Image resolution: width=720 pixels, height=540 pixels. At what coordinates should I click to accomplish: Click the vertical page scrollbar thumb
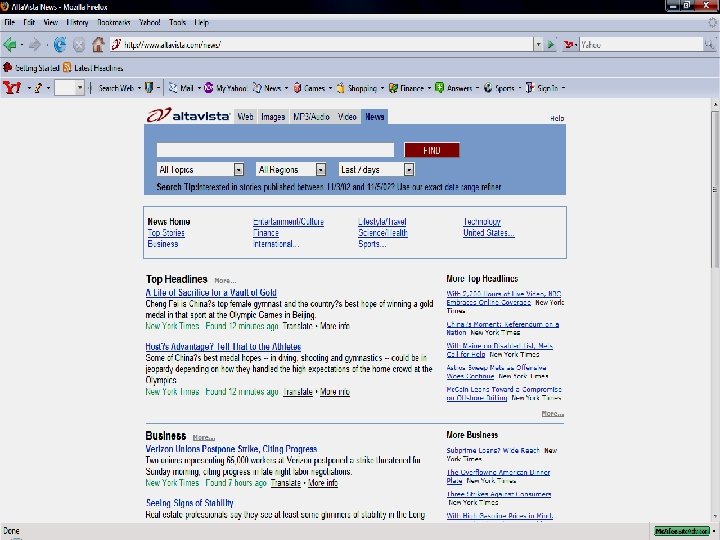tap(715, 189)
